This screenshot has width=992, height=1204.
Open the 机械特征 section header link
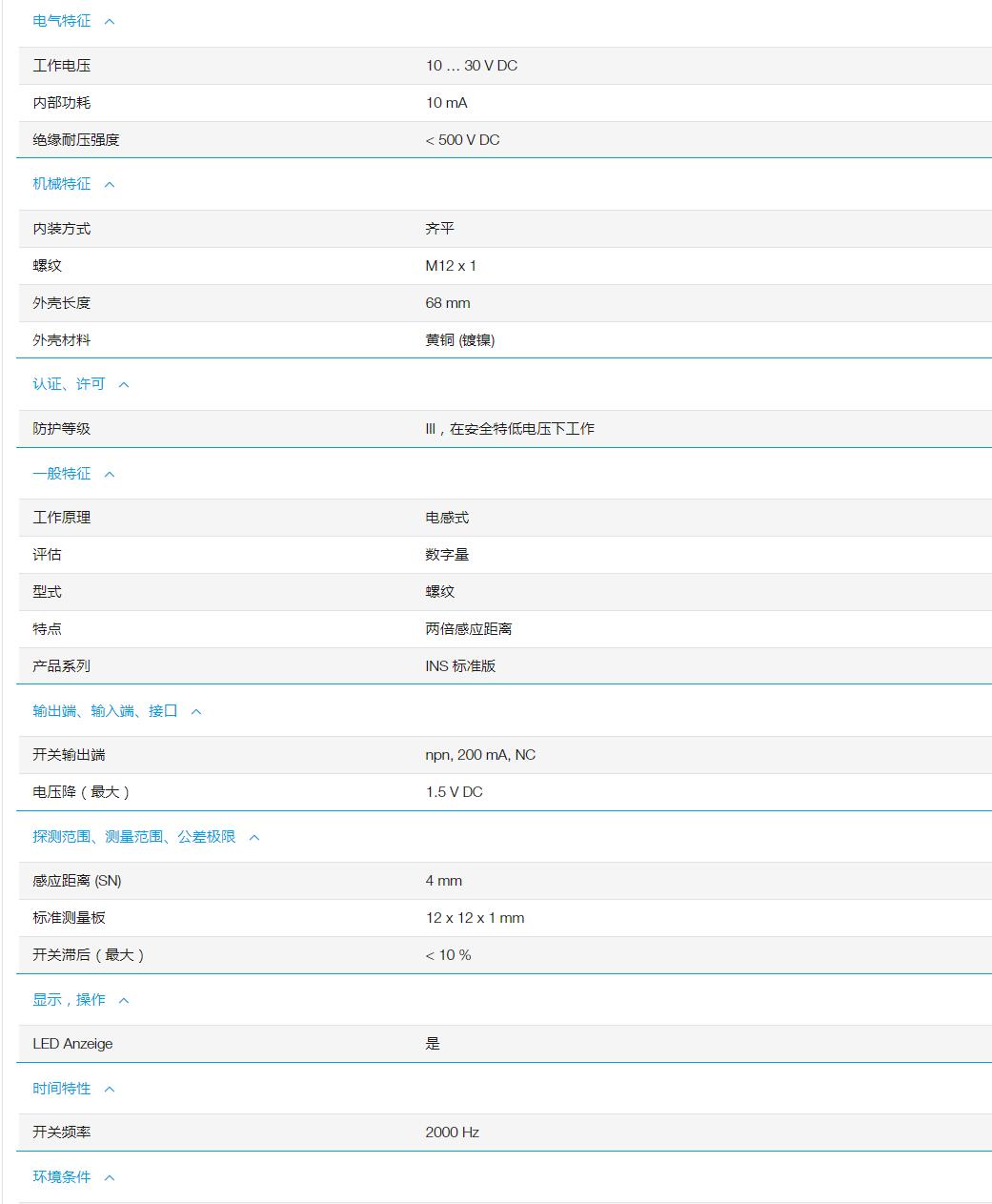pos(60,183)
